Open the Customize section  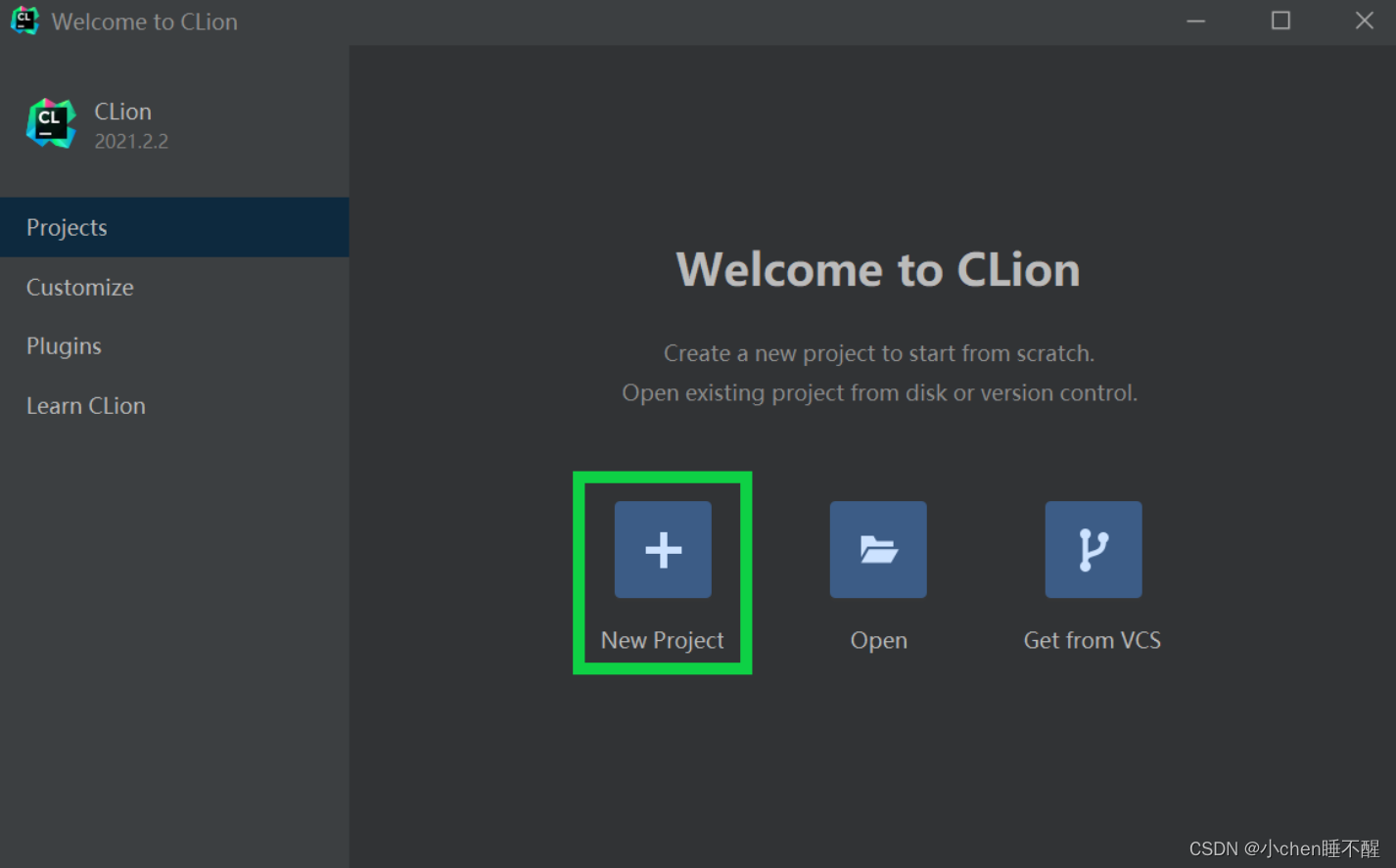(174, 287)
